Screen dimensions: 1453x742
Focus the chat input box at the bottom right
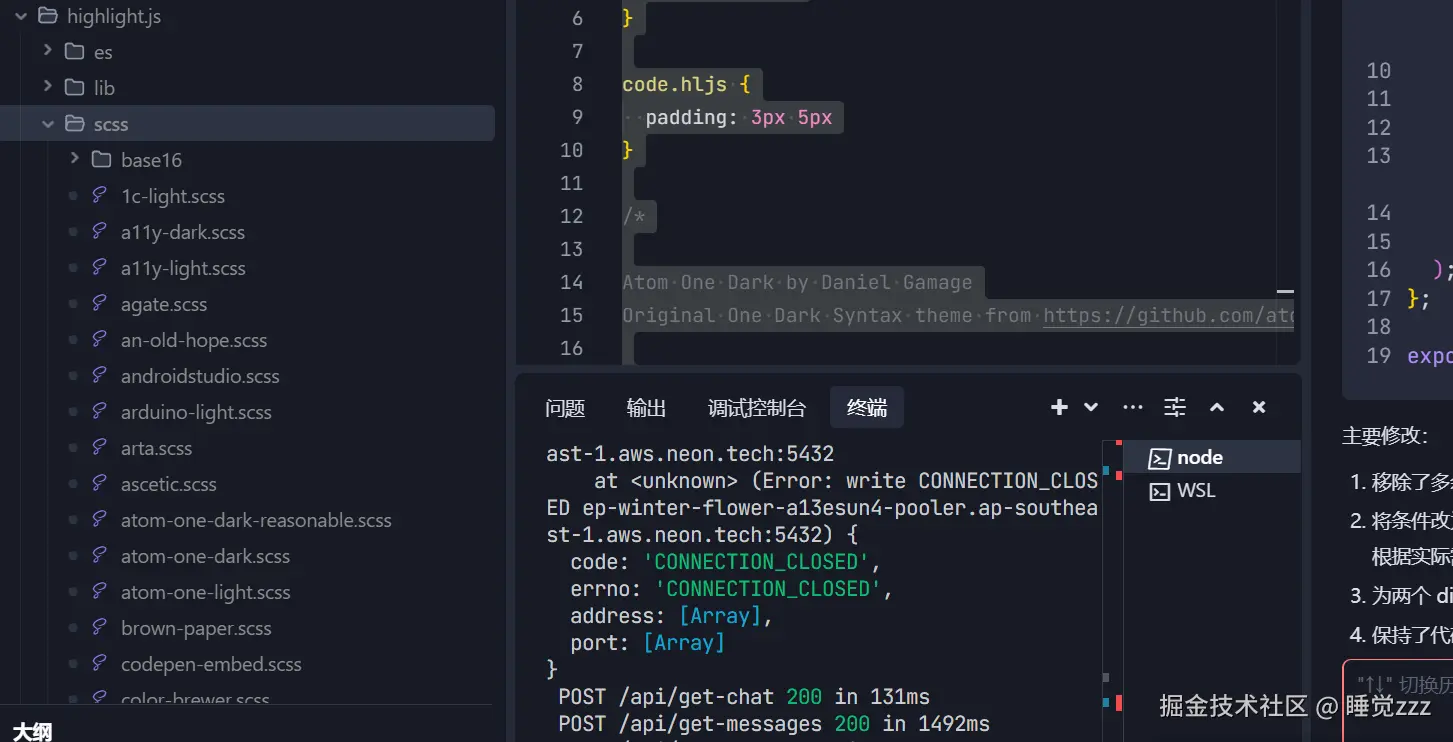pos(1398,700)
